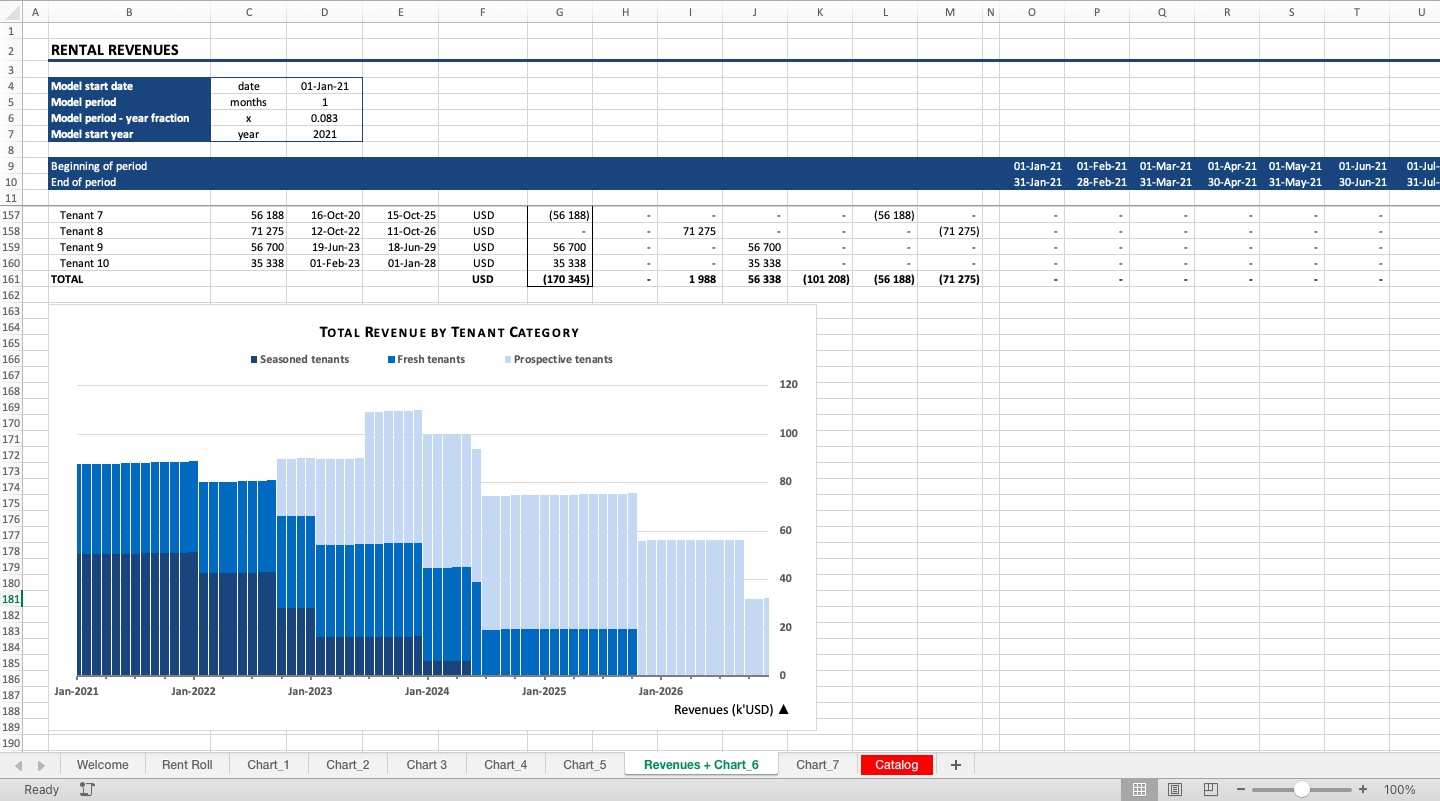Select the Tenant 8 row label

pos(82,231)
